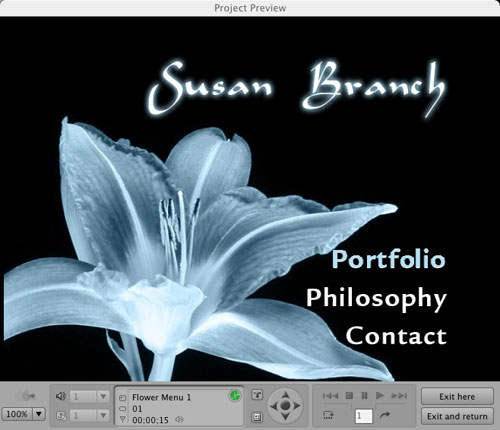Image resolution: width=500 pixels, height=430 pixels.
Task: Click the subtitle track icon
Action: (x=61, y=416)
